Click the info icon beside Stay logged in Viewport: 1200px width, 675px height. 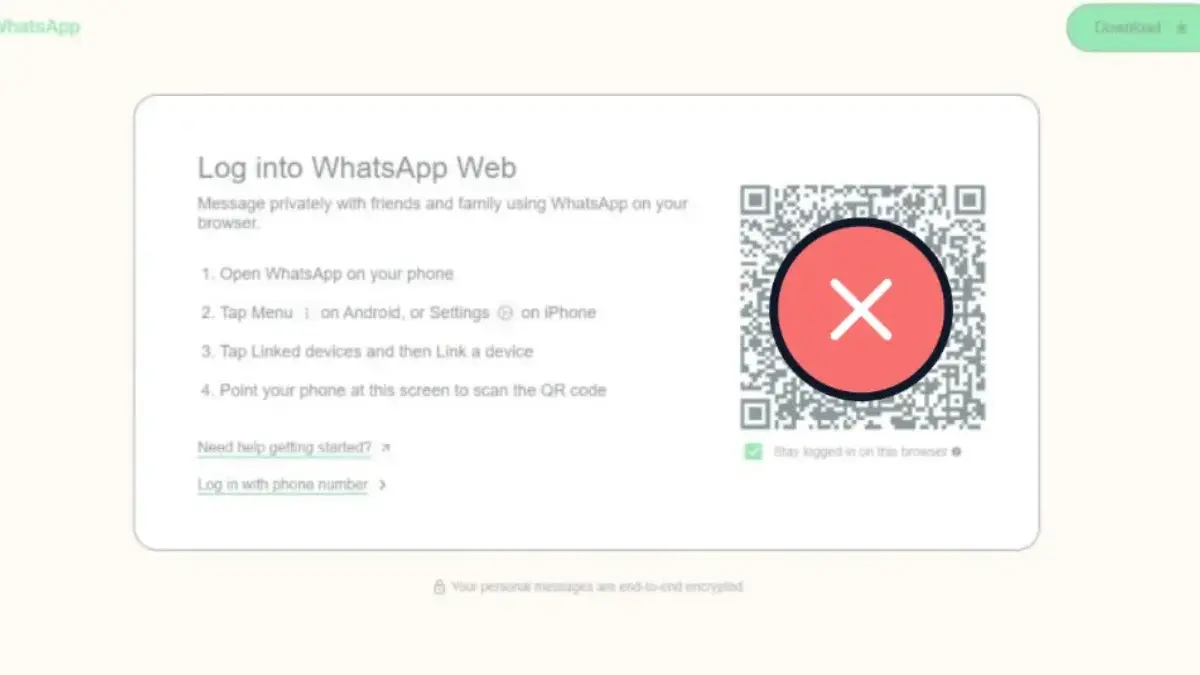(957, 452)
